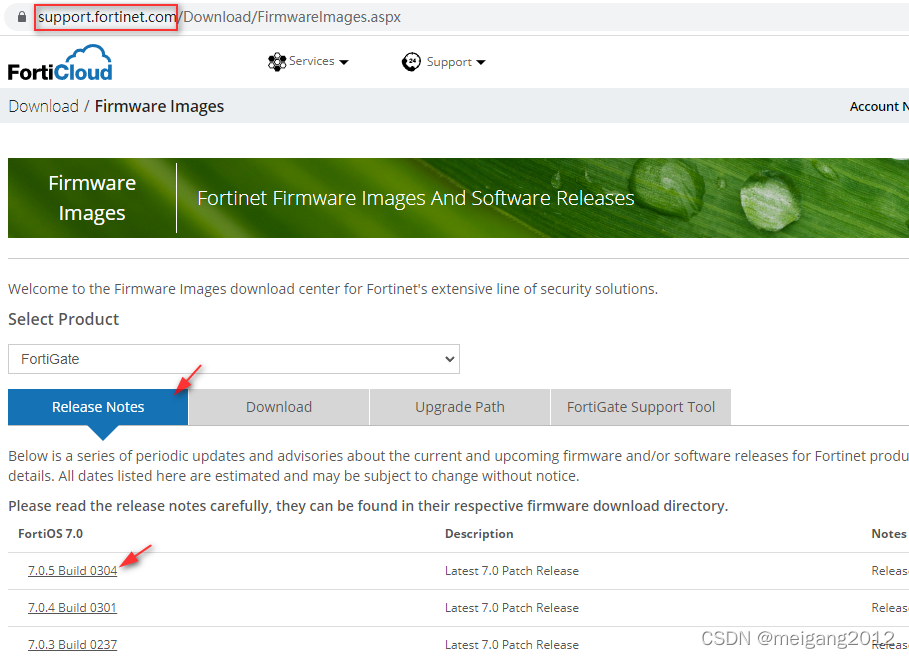Click the FortiCloud logo
The width and height of the screenshot is (909, 658).
pos(60,63)
